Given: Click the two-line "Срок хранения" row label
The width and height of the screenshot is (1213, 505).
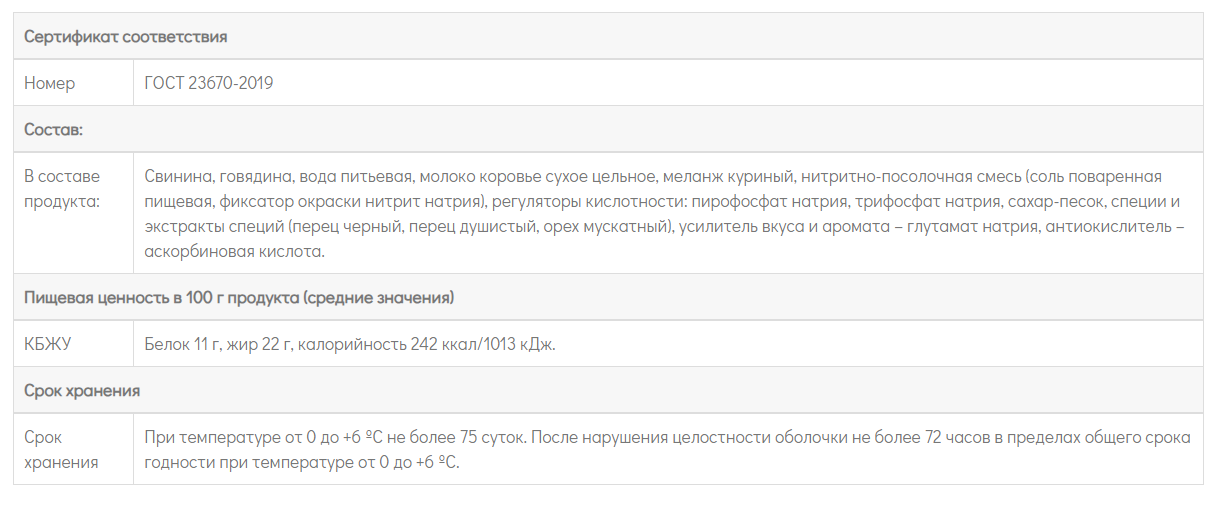Looking at the screenshot, I should pos(62,449).
